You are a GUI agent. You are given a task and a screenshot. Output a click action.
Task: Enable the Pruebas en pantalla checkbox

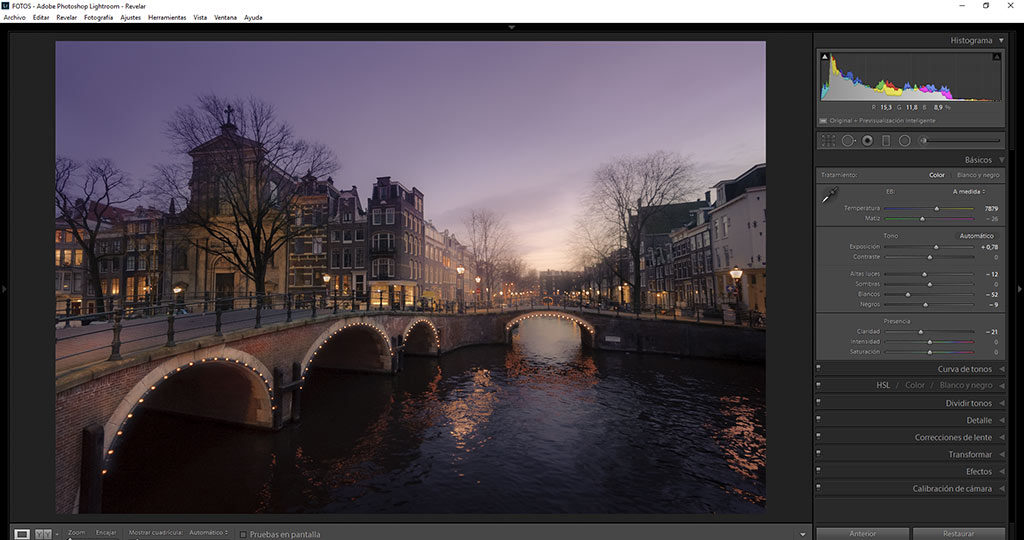tap(243, 534)
